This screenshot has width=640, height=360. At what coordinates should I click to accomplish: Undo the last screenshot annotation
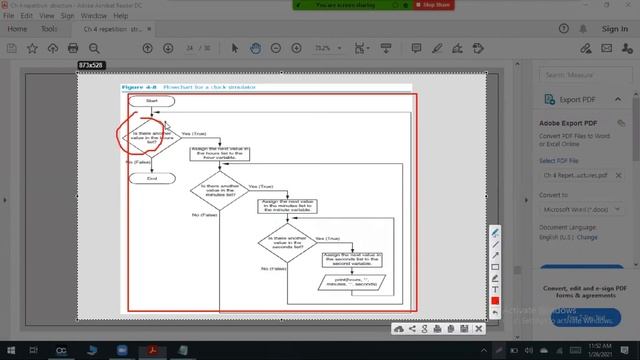495,313
